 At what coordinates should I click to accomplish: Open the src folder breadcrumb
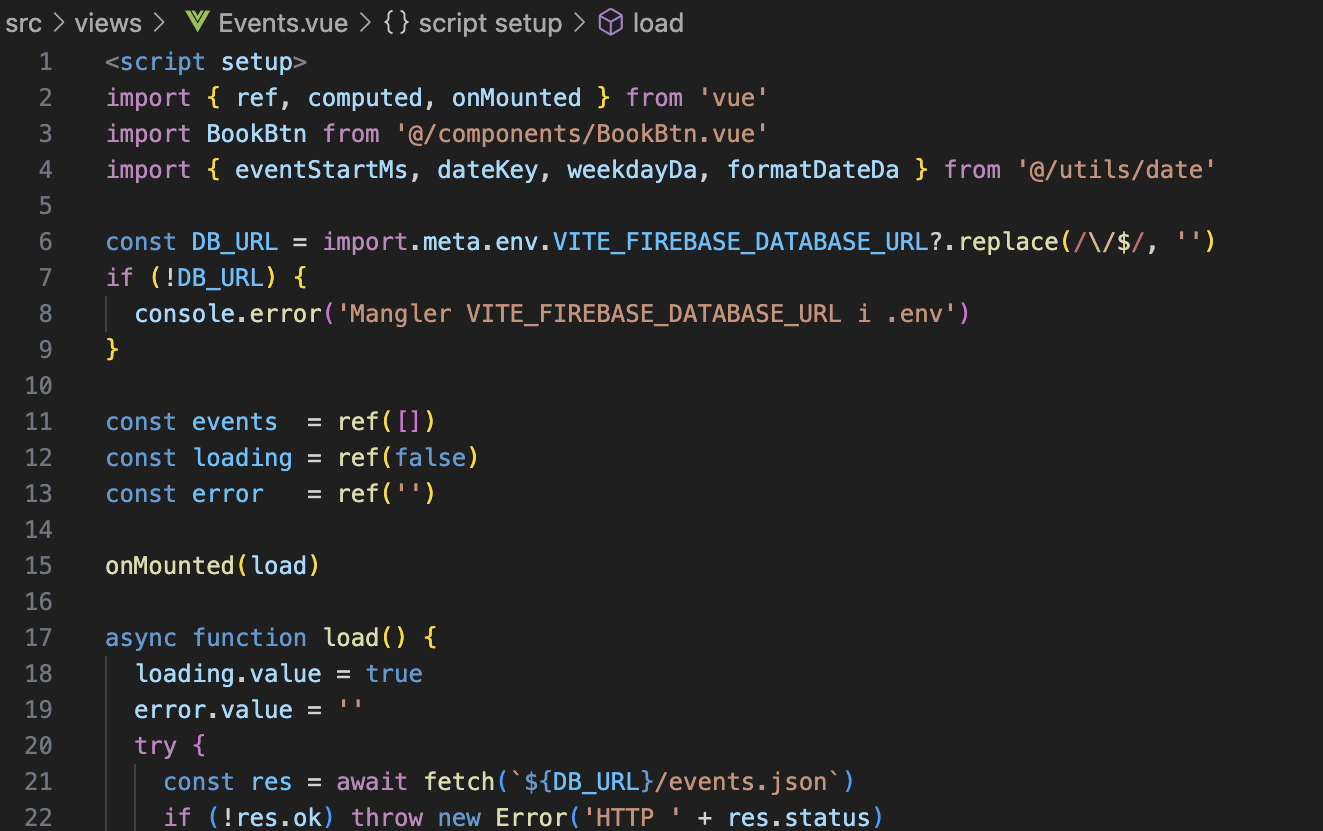click(x=24, y=23)
